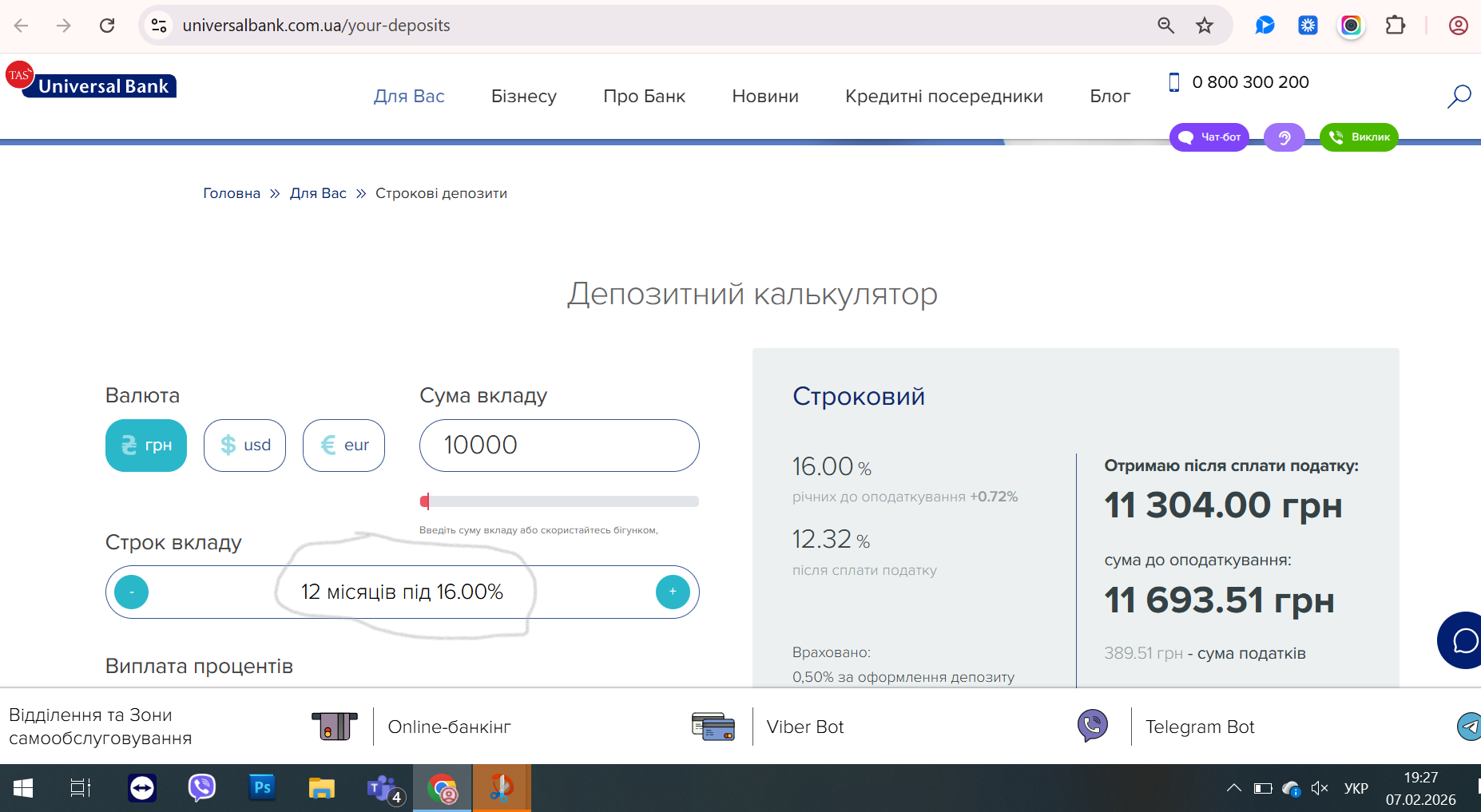Click the Universal Bank logo

point(90,80)
